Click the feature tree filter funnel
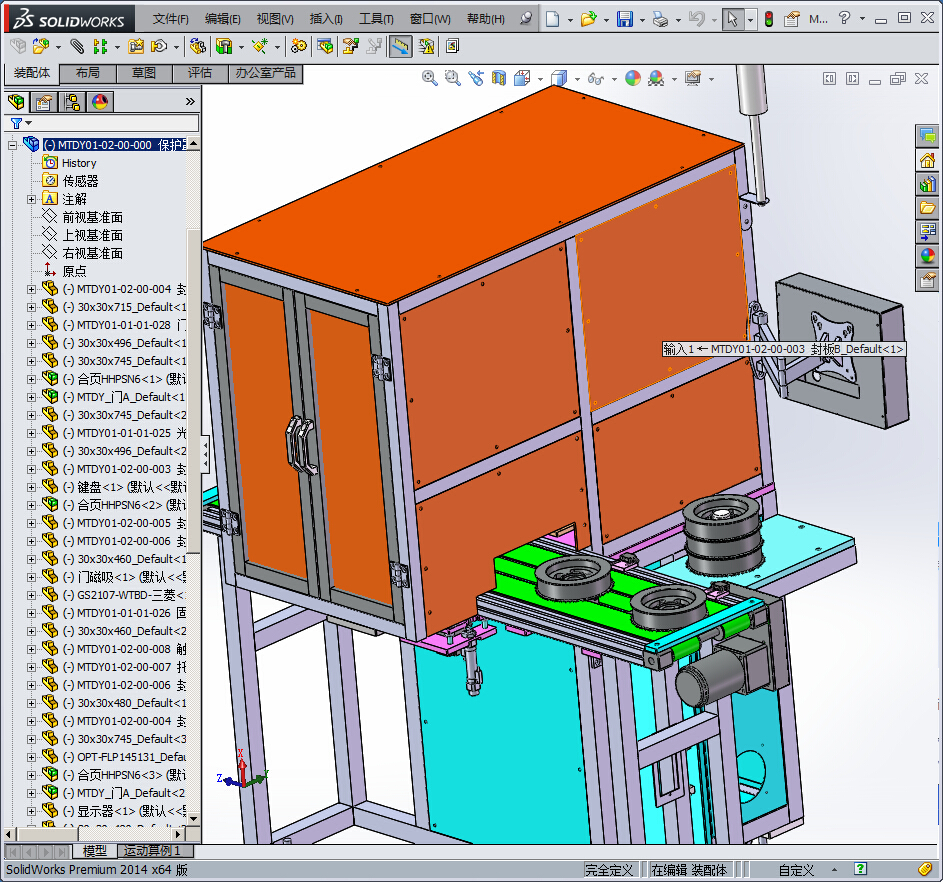Image resolution: width=943 pixels, height=882 pixels. click(16, 123)
